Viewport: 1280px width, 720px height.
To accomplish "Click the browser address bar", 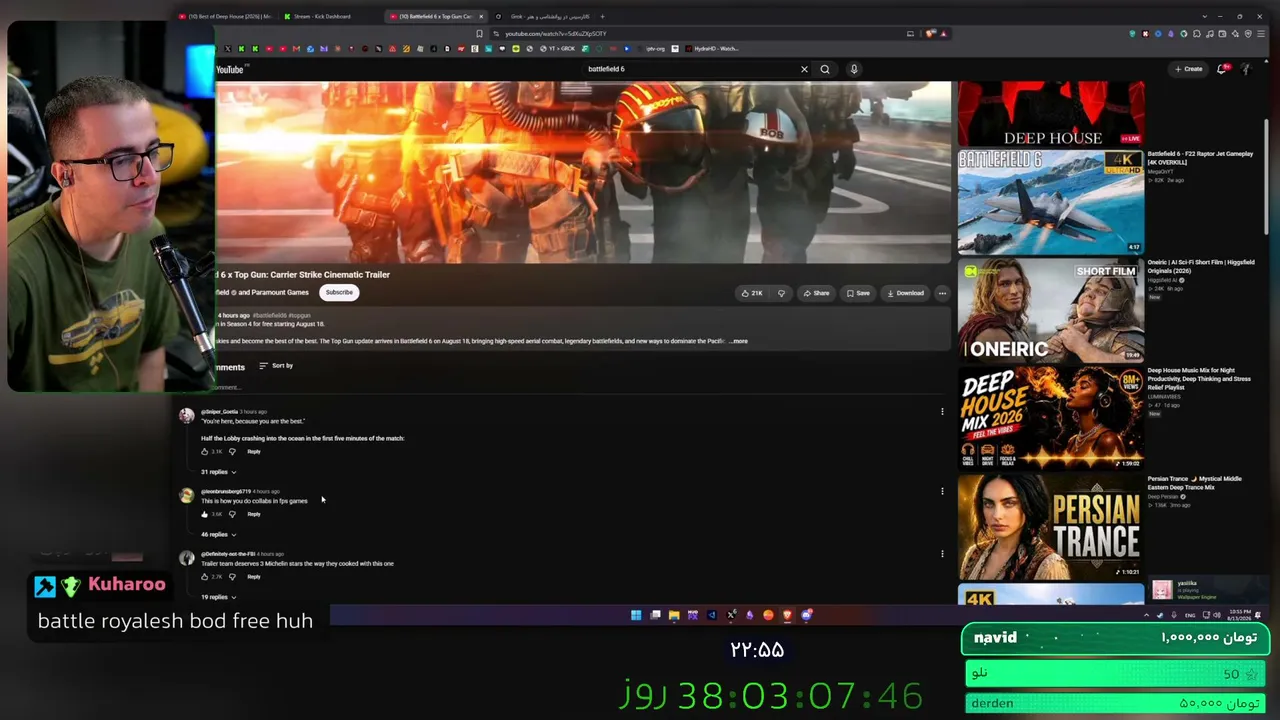I will (x=700, y=33).
